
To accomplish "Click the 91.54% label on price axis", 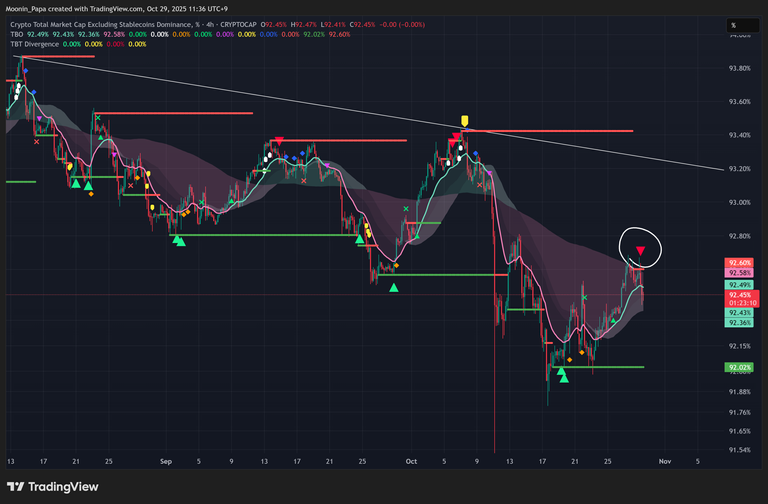I will [x=740, y=450].
